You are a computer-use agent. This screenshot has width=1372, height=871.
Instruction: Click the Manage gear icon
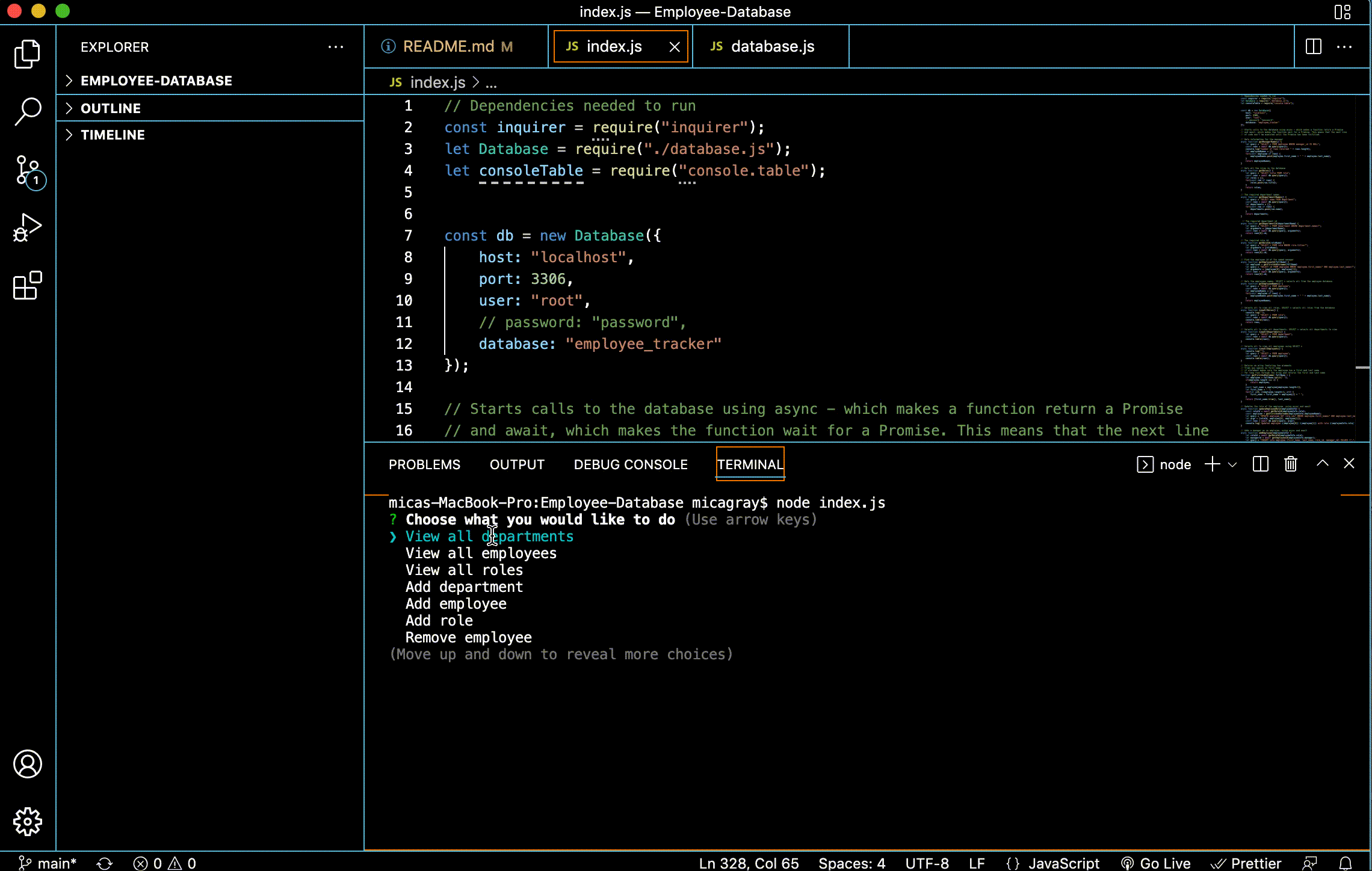(28, 821)
